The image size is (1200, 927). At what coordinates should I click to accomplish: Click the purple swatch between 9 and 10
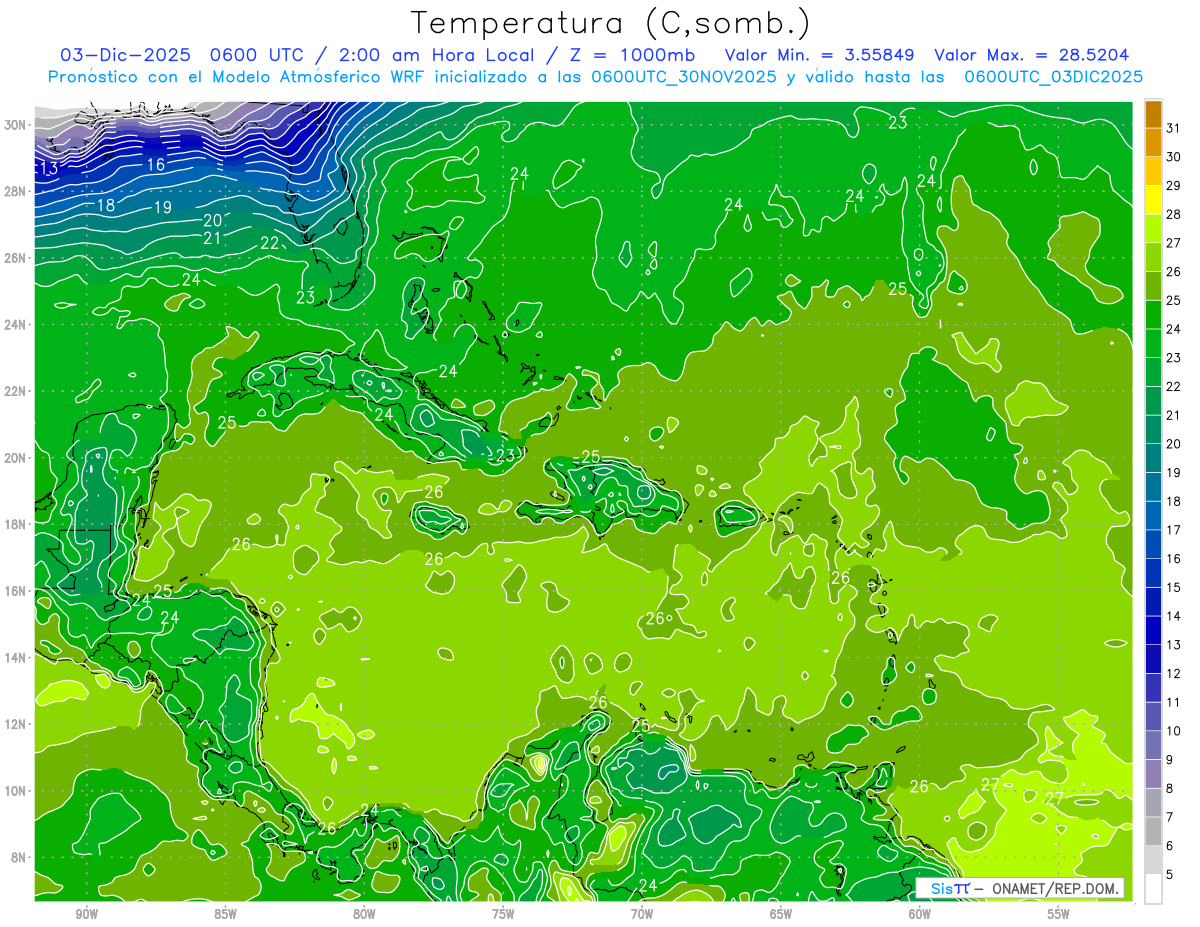(1153, 745)
